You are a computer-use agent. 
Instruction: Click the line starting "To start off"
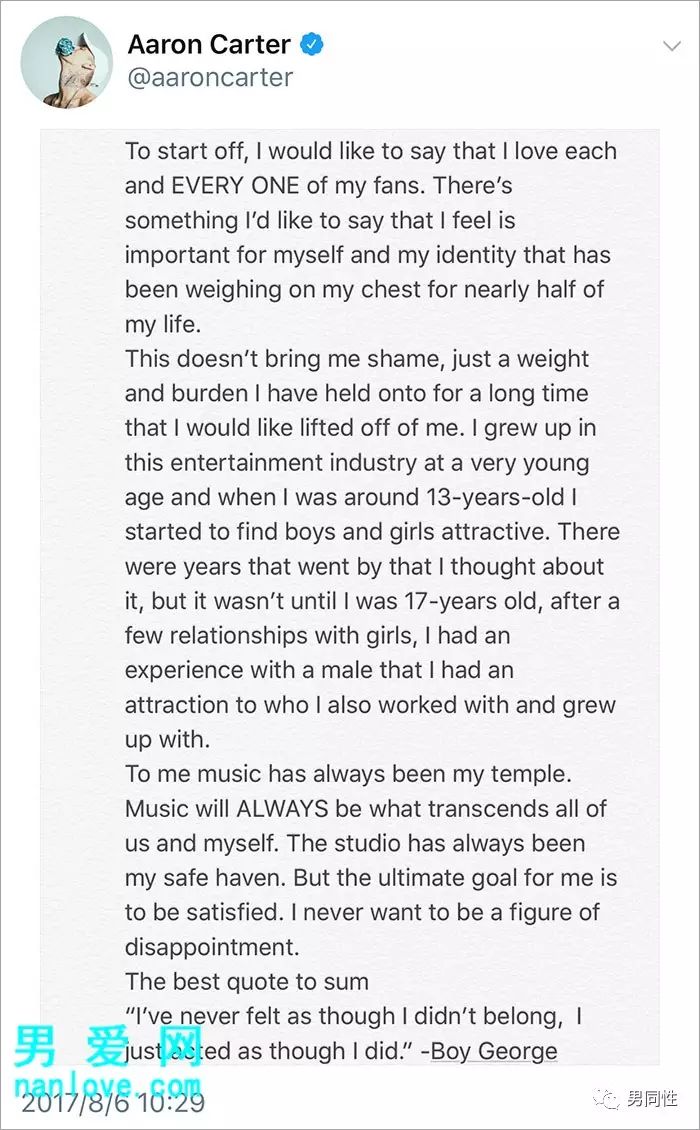(371, 151)
